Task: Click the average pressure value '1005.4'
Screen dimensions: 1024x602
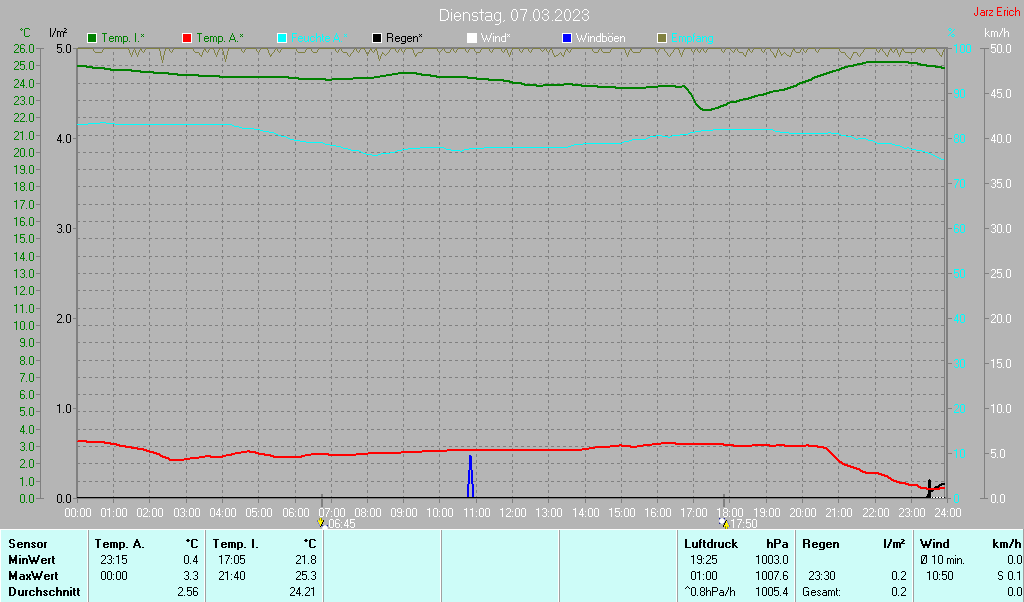Action: 771,592
